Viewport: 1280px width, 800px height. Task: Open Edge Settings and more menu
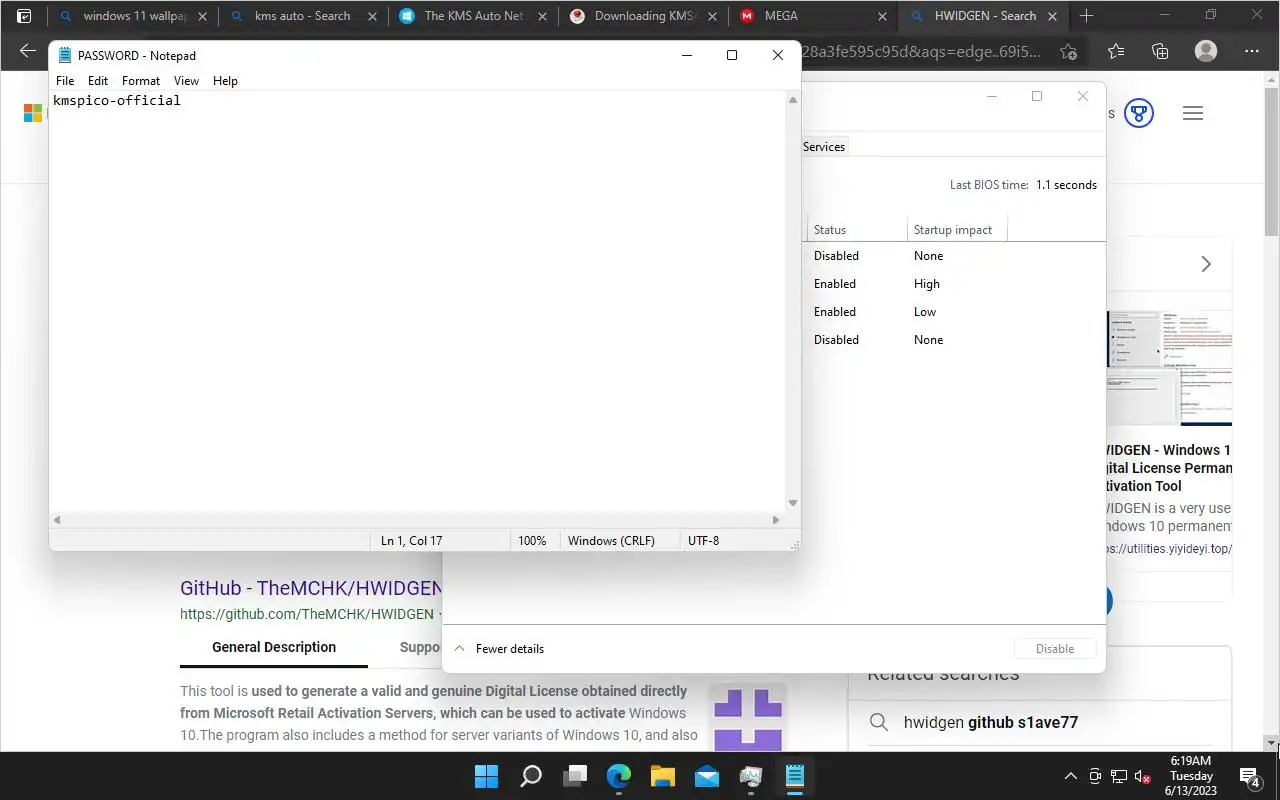pyautogui.click(x=1252, y=52)
